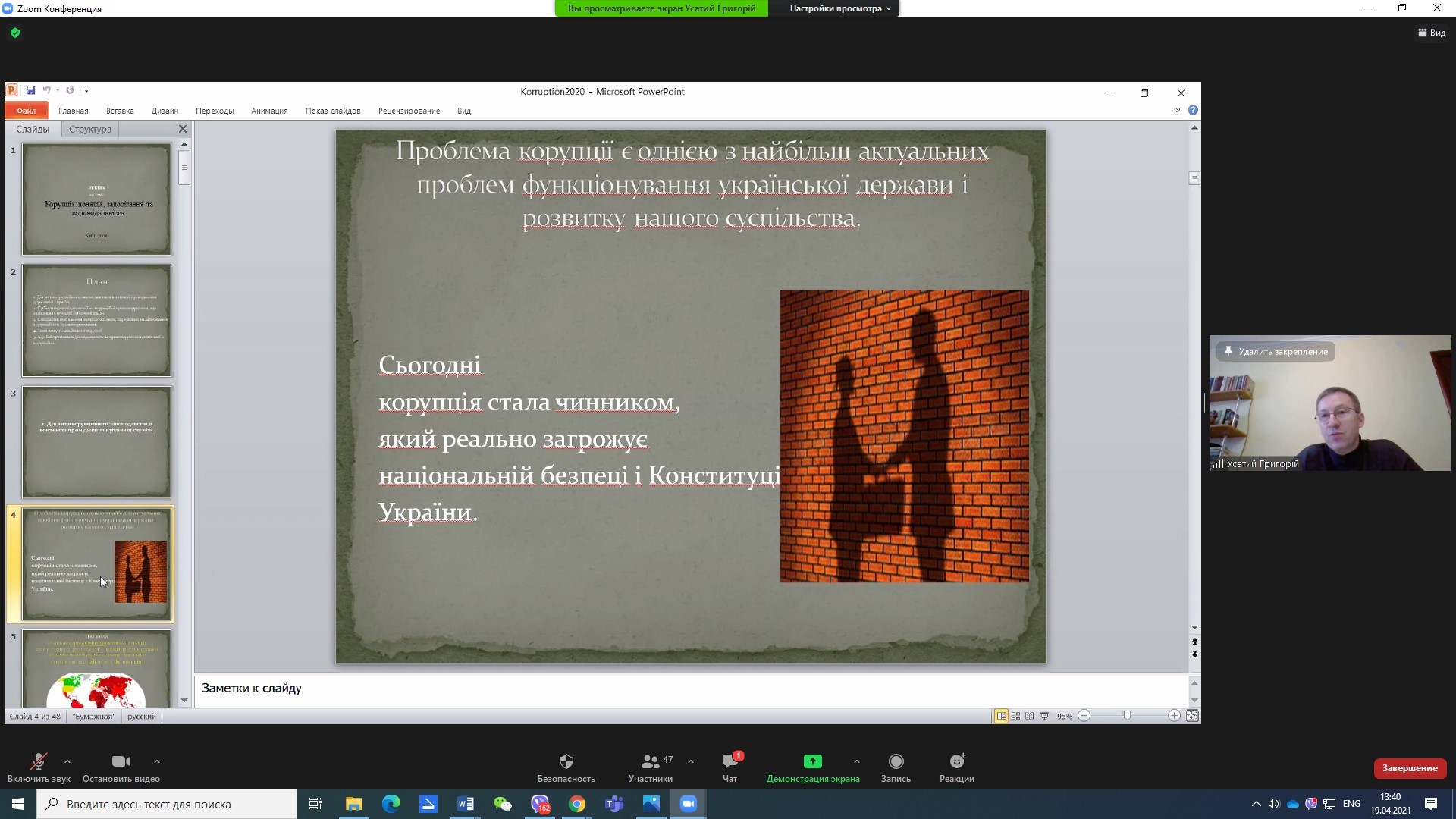Expand audio options arrow beside microphone
Image resolution: width=1456 pixels, height=819 pixels.
[x=67, y=761]
